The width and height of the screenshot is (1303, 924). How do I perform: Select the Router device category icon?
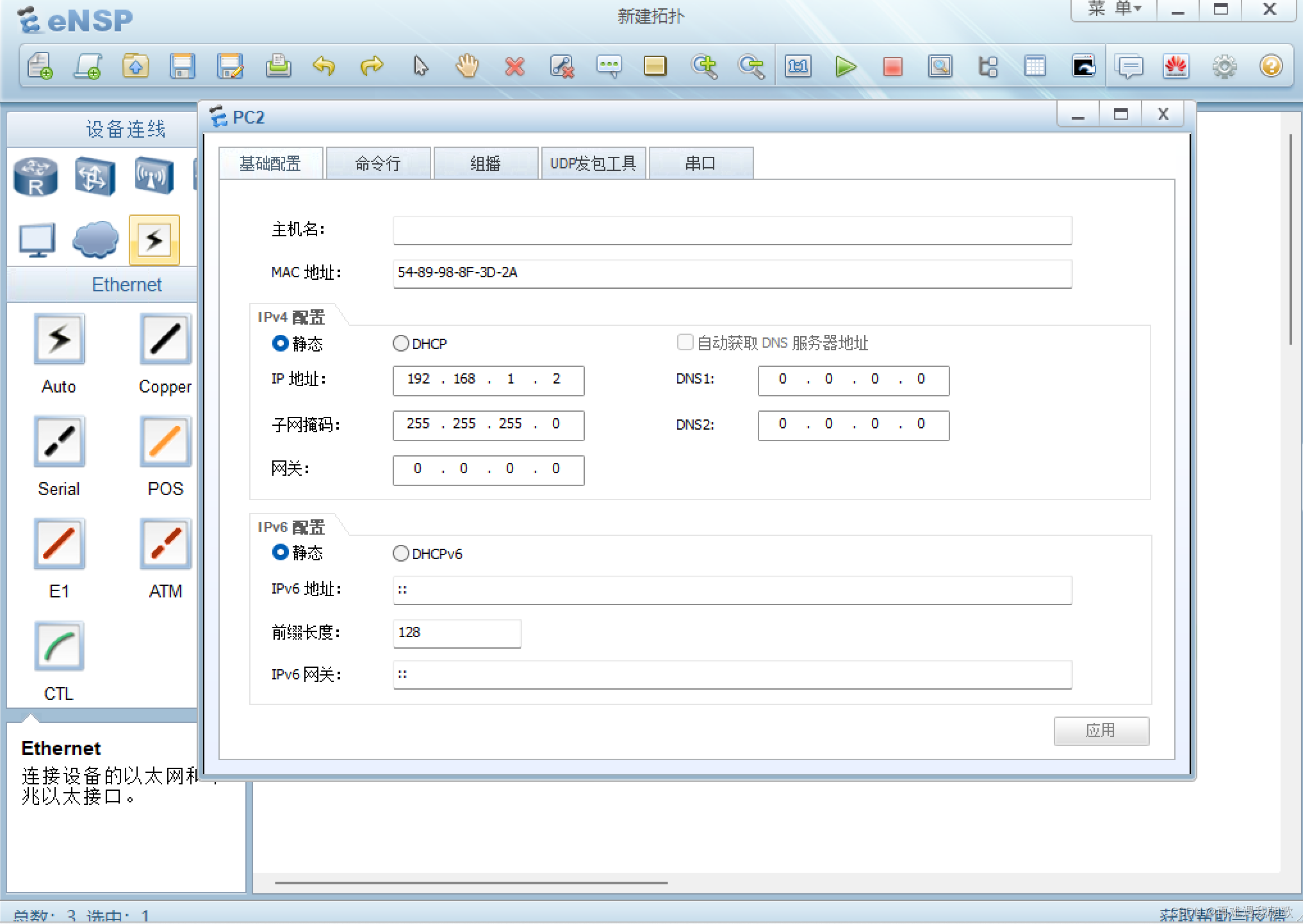tap(36, 177)
